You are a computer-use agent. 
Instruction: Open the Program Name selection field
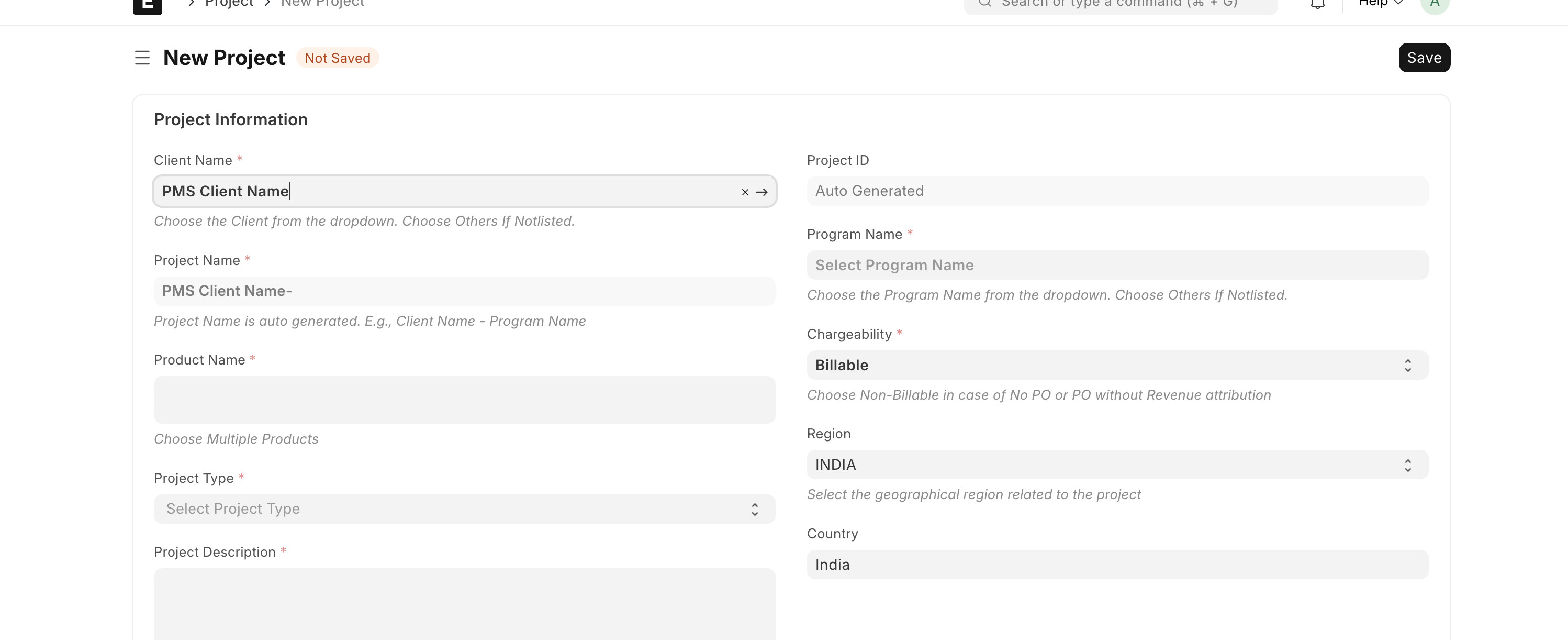[x=1117, y=266]
